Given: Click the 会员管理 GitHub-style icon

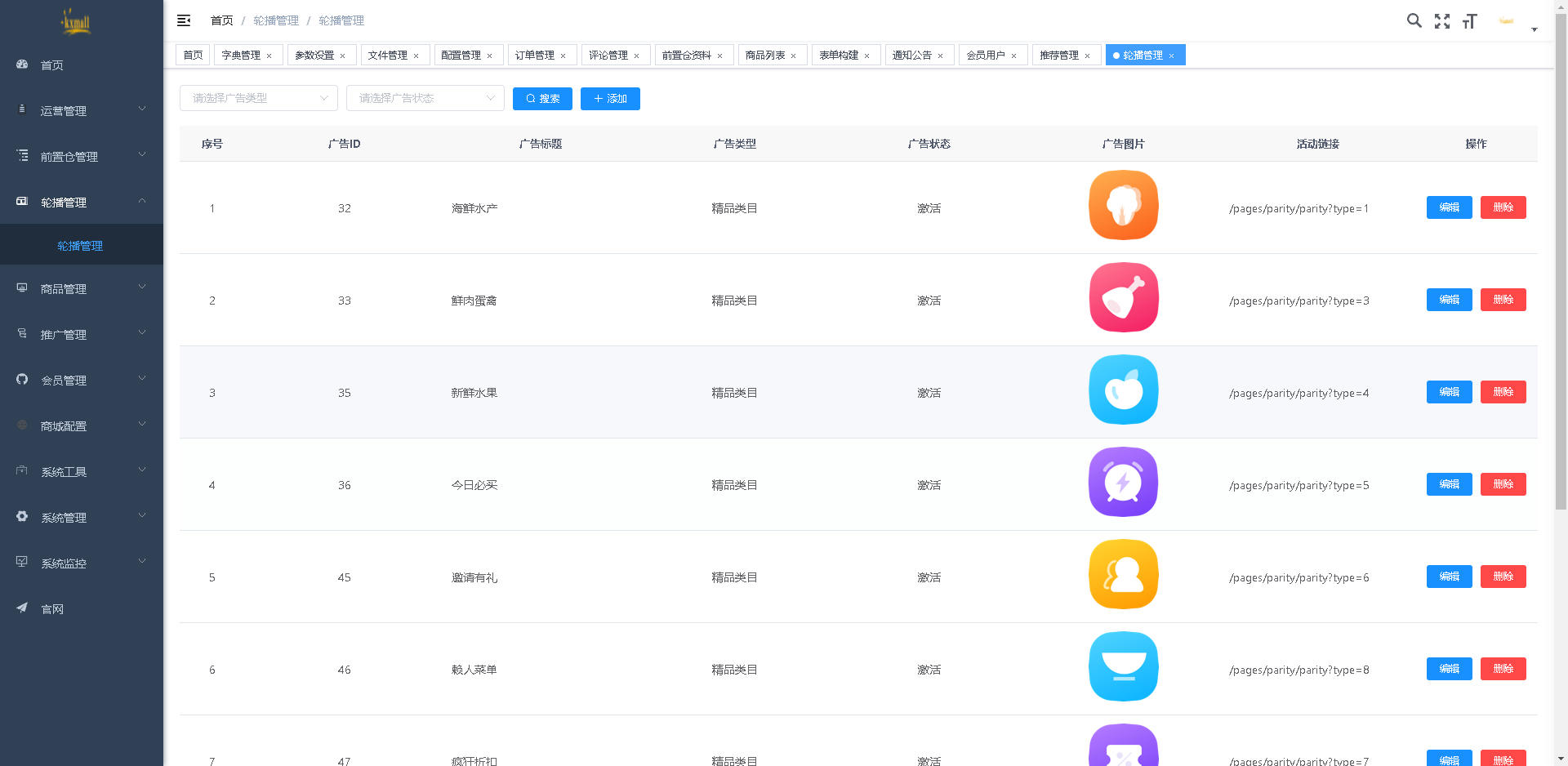Looking at the screenshot, I should click(x=22, y=378).
